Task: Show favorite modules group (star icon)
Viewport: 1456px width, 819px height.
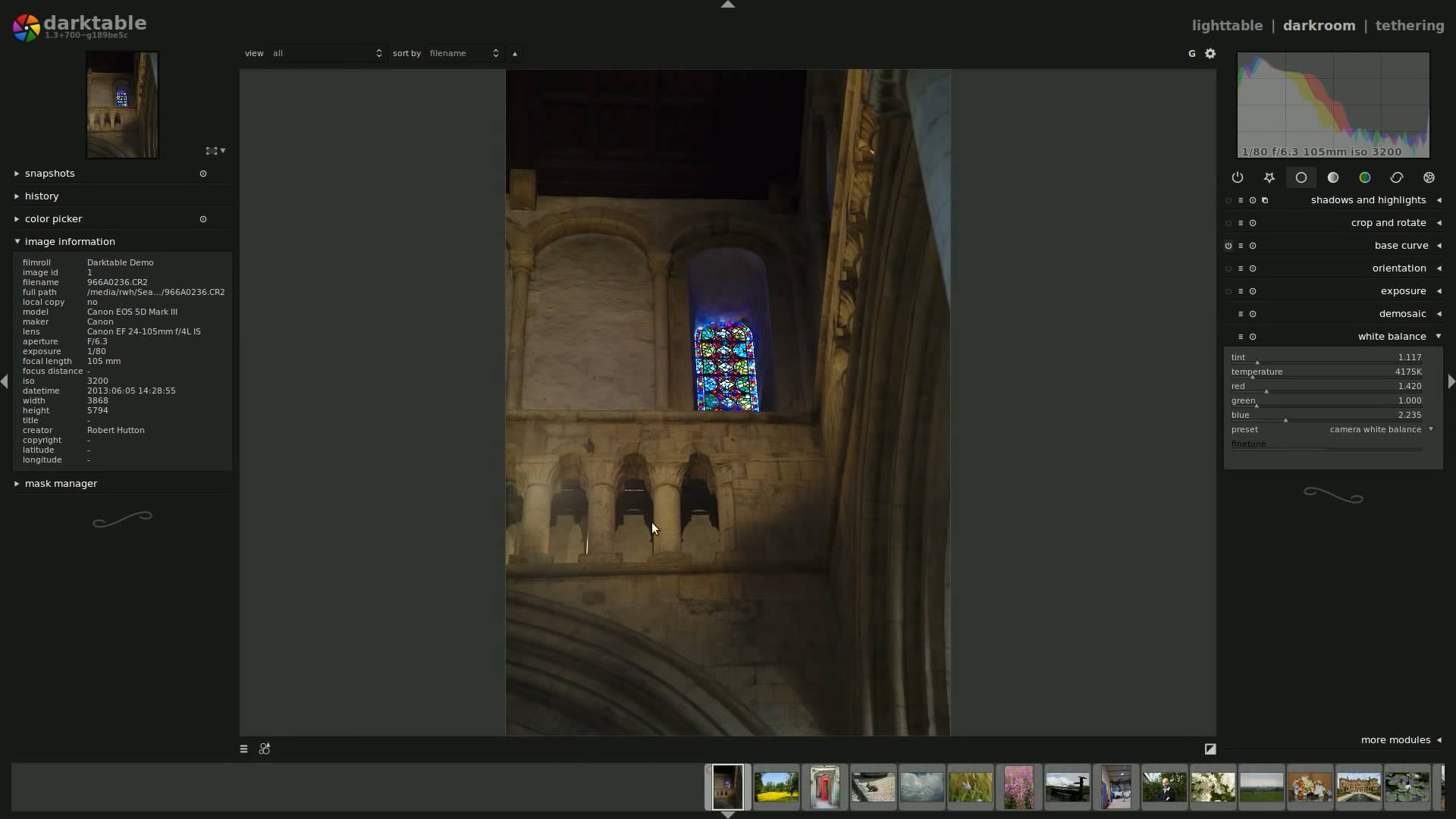Action: [x=1269, y=177]
